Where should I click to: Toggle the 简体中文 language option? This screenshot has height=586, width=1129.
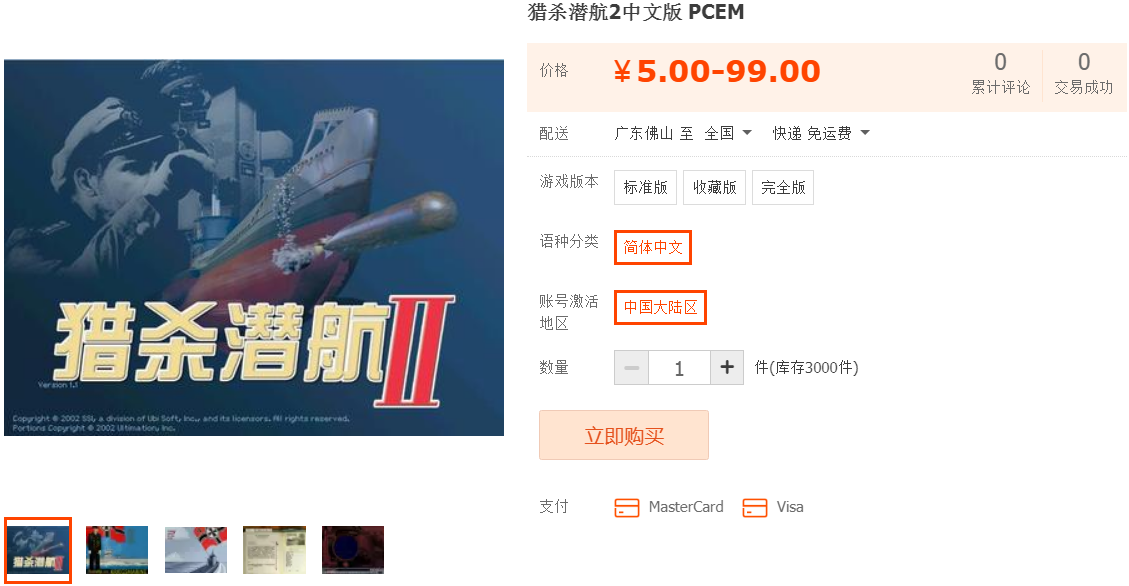tap(652, 248)
